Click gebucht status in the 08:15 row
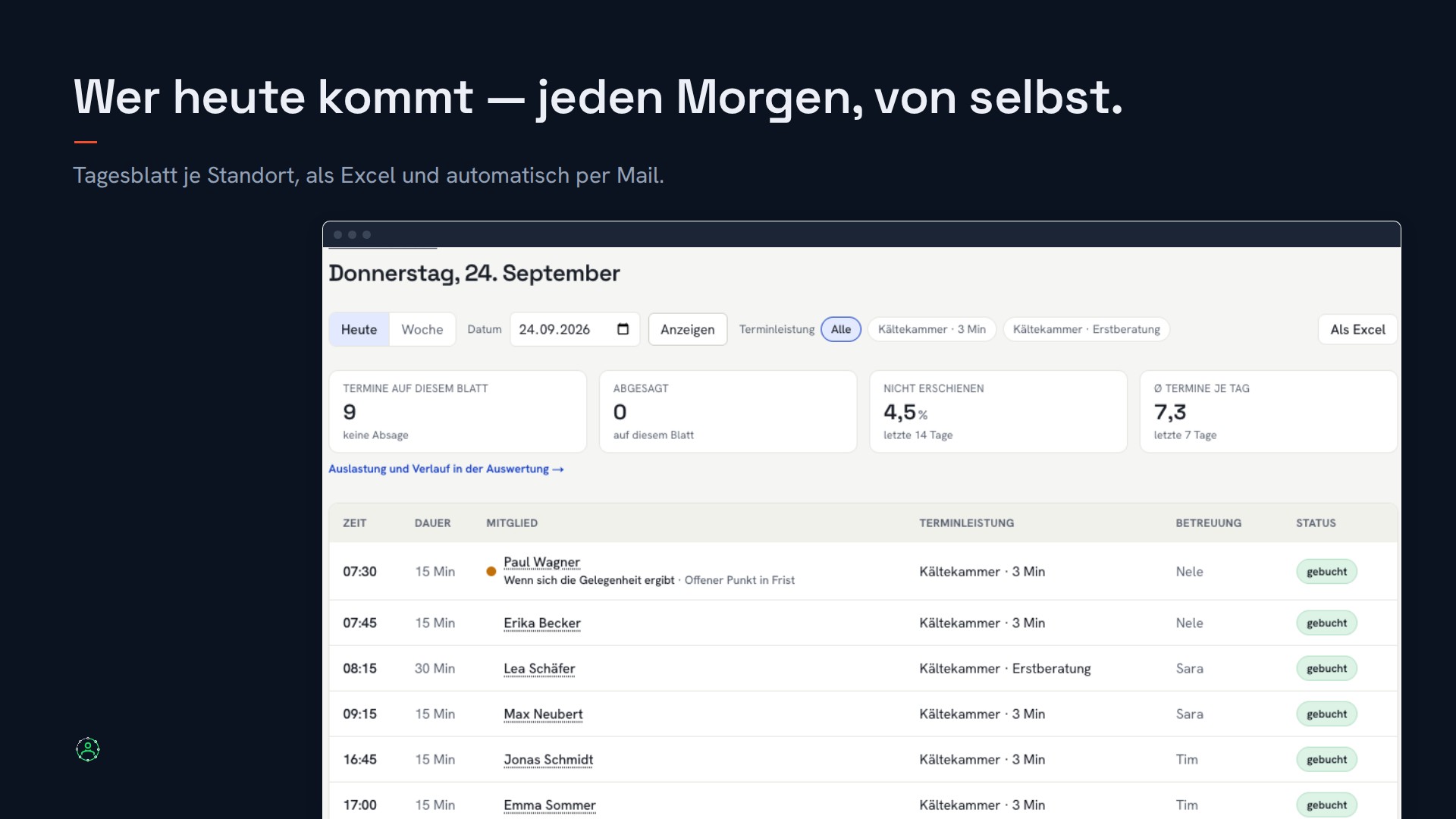Image resolution: width=1456 pixels, height=819 pixels. (x=1326, y=668)
